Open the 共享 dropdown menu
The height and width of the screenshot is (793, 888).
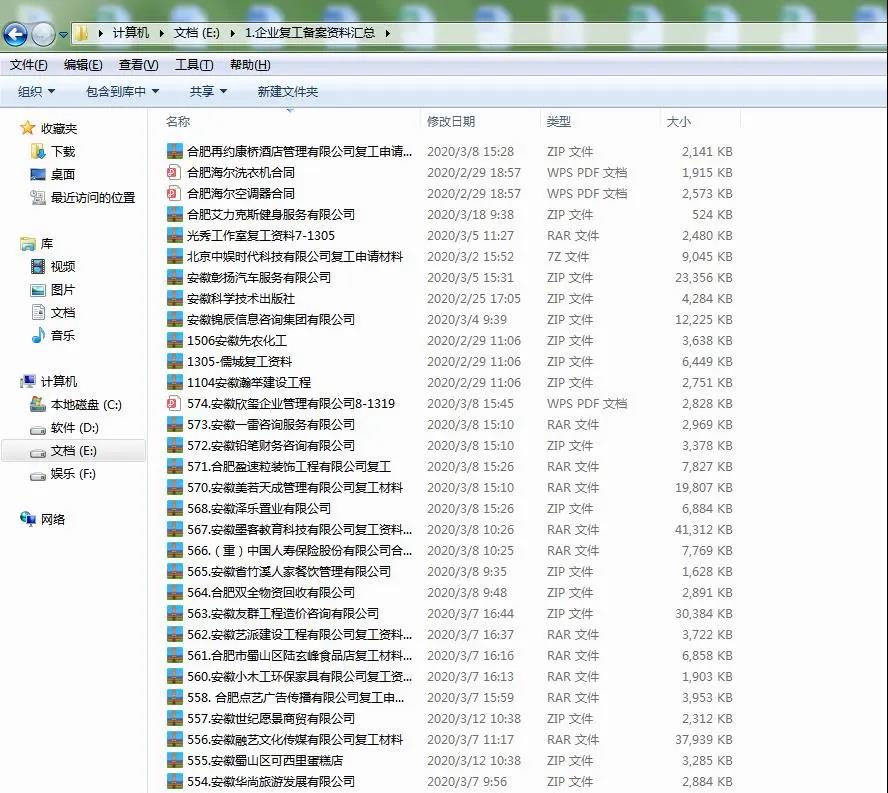click(208, 92)
